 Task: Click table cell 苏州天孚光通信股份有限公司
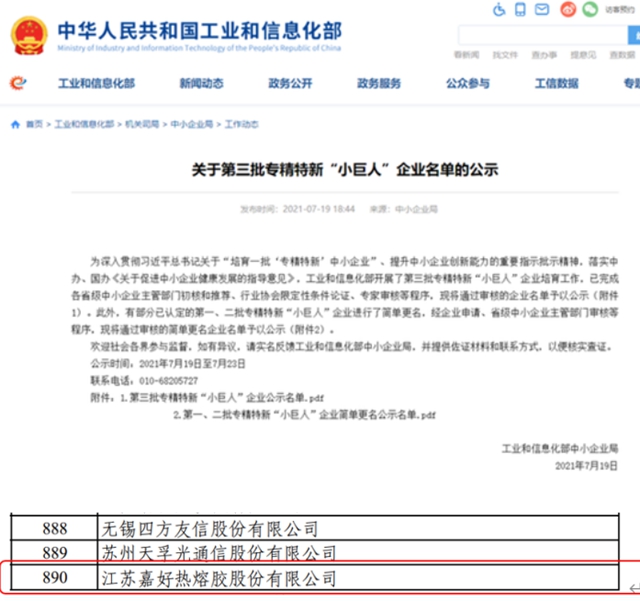[358, 553]
